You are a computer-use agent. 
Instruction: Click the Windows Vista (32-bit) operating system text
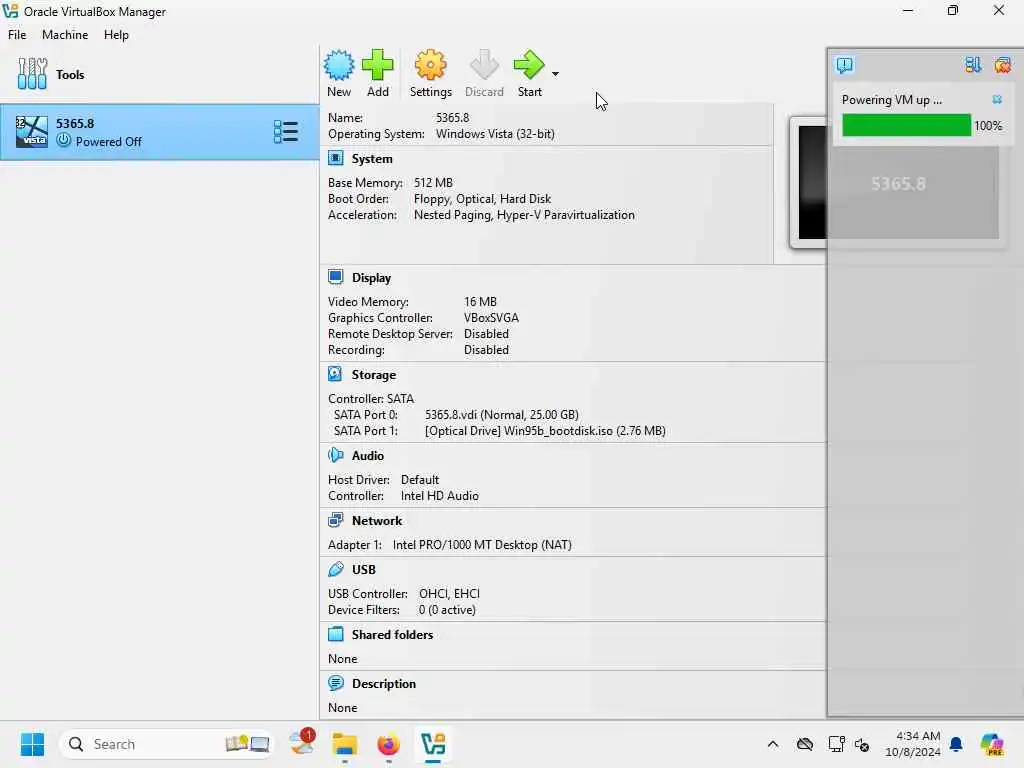495,134
